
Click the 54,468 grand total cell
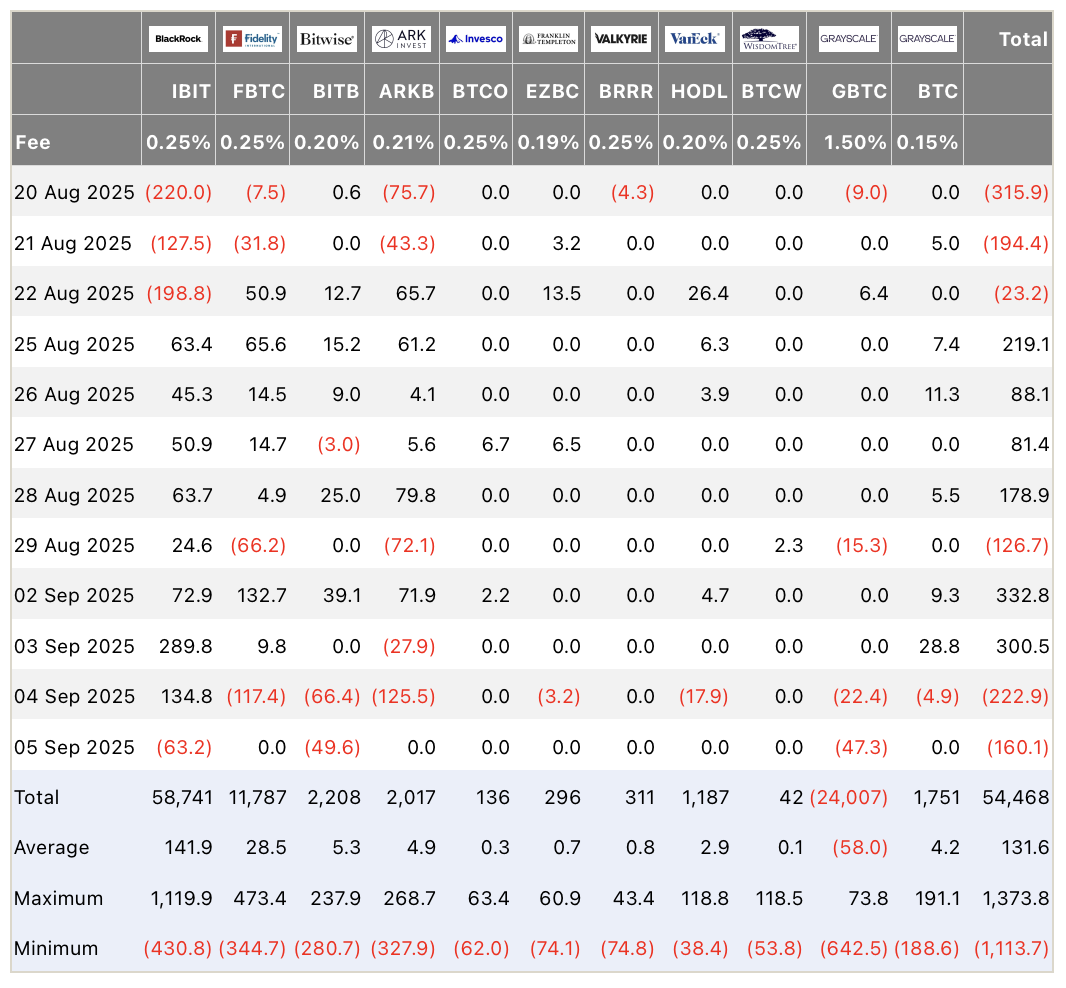click(x=1016, y=797)
